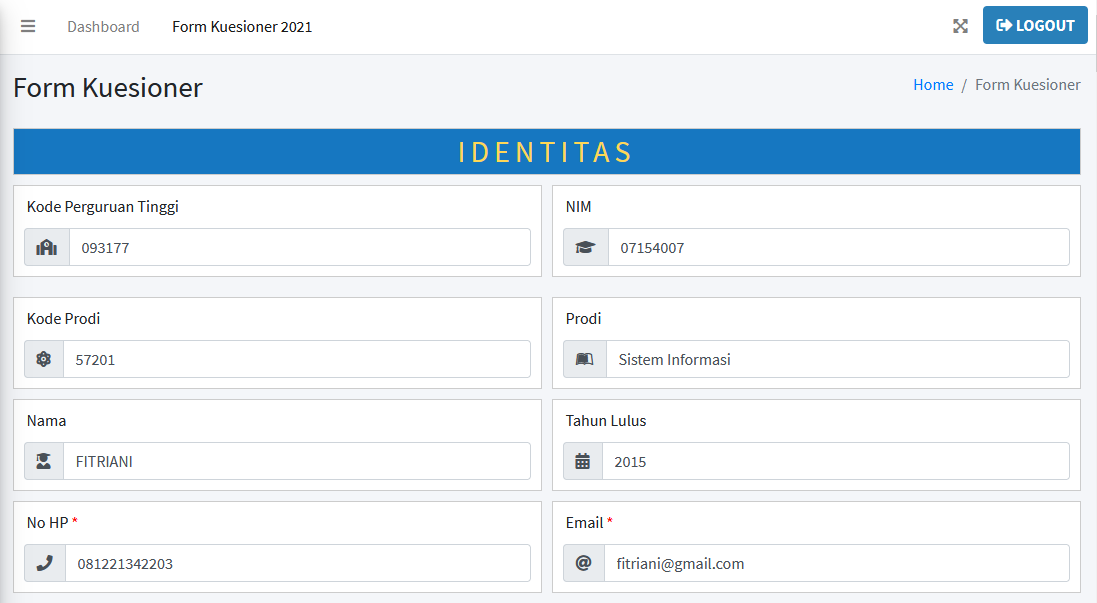1097x603 pixels.
Task: Open the Dashboard nav item
Action: [x=103, y=27]
